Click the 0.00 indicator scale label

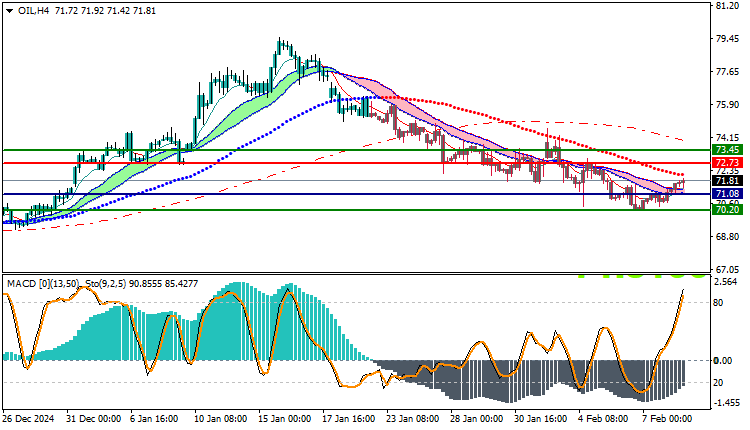tap(723, 361)
